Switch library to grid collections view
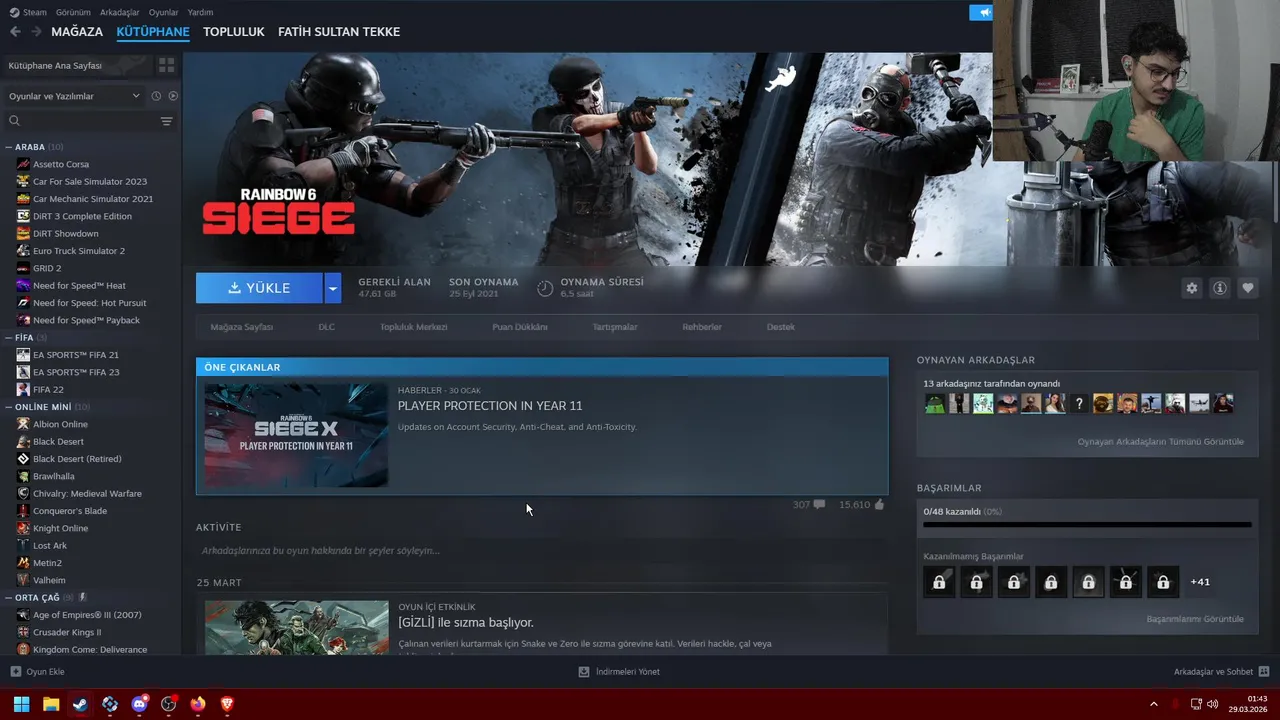This screenshot has height=720, width=1280. (x=166, y=65)
